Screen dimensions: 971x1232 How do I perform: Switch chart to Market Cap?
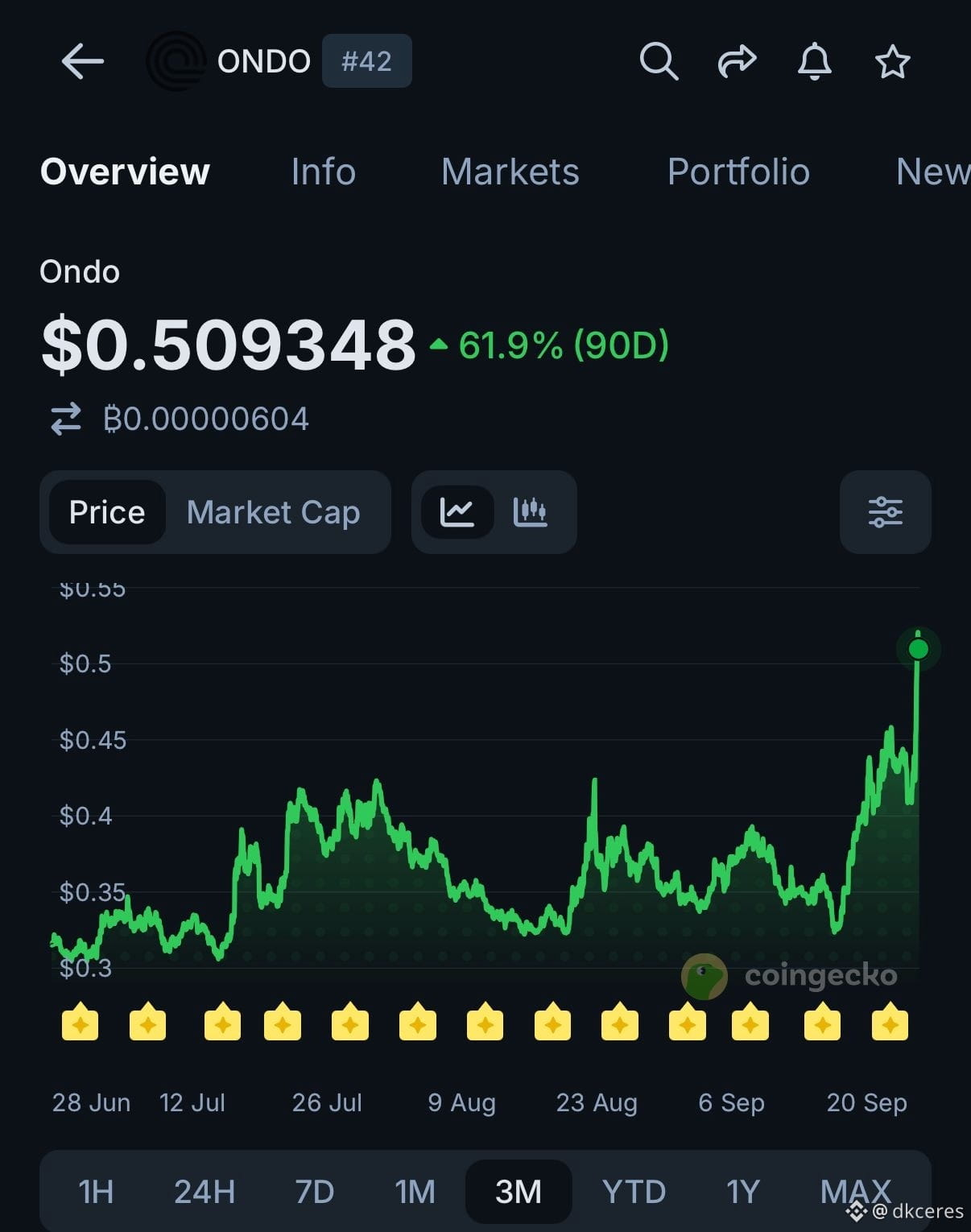click(x=273, y=512)
